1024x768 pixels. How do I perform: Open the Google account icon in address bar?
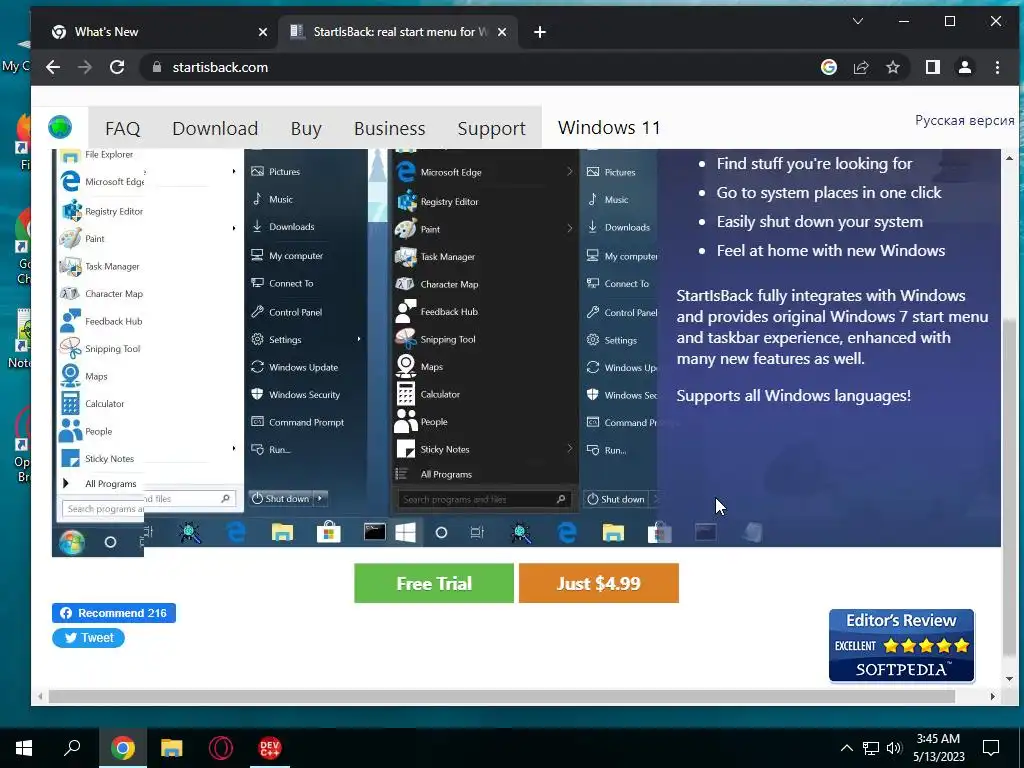pos(829,67)
